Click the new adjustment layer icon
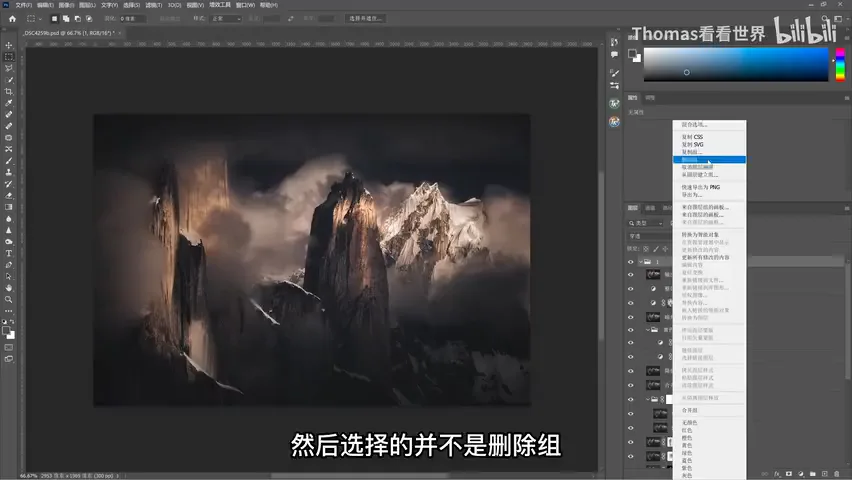This screenshot has height=480, width=852. pos(801,474)
